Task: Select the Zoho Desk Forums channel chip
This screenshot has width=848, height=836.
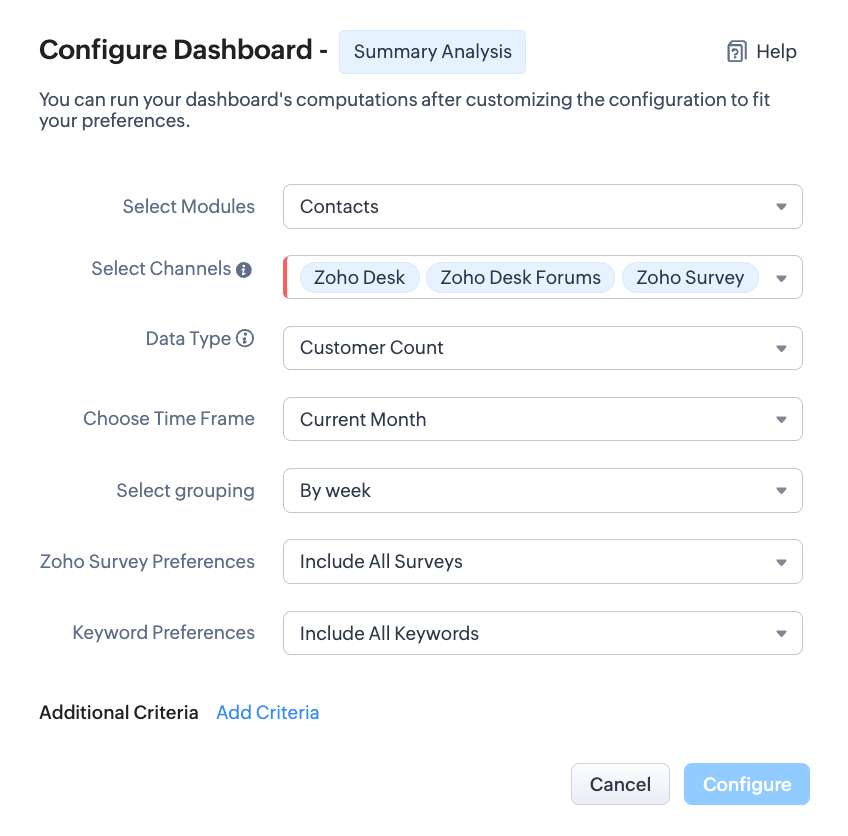Action: tap(520, 278)
